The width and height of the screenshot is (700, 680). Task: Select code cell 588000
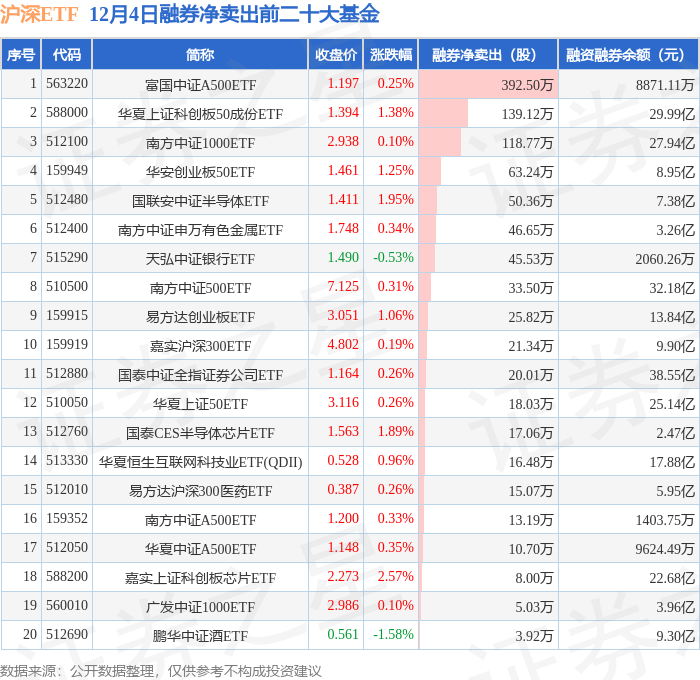[67, 113]
